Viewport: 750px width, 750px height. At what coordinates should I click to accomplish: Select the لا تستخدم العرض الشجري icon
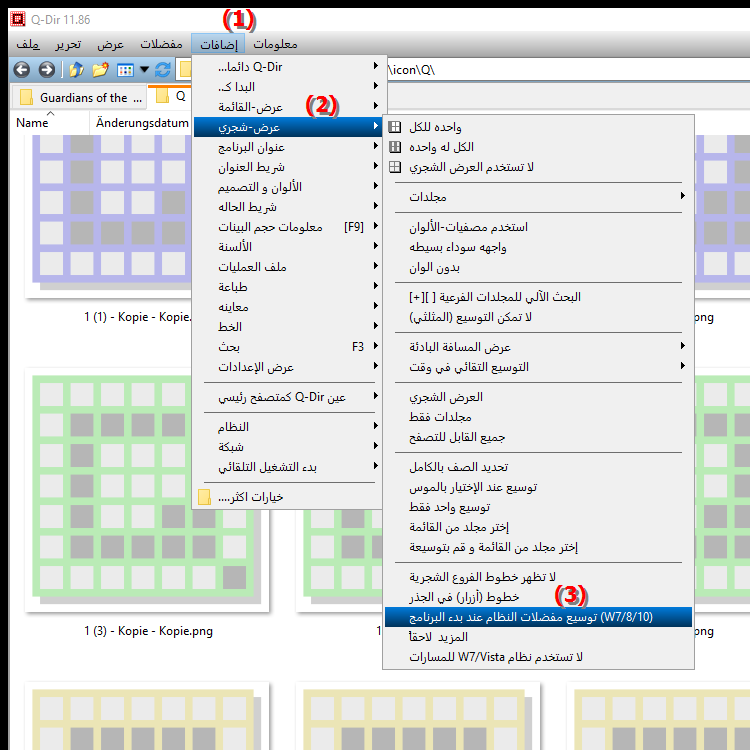click(395, 167)
